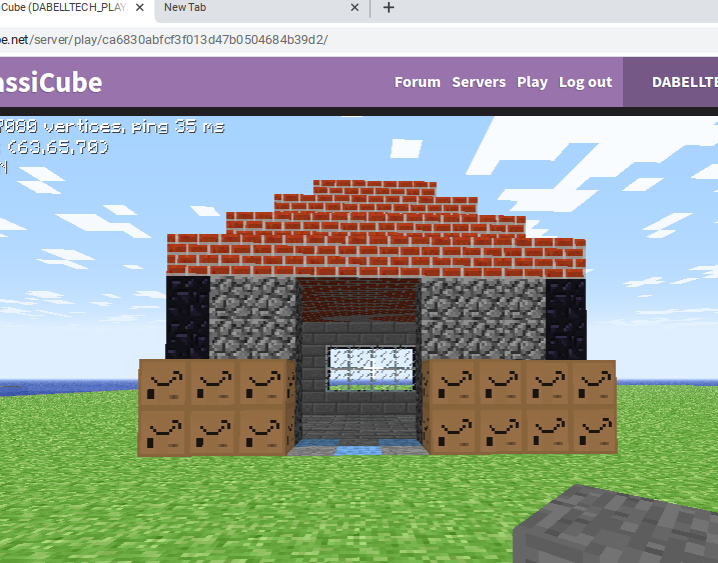Open the Forum link in the header

417,82
